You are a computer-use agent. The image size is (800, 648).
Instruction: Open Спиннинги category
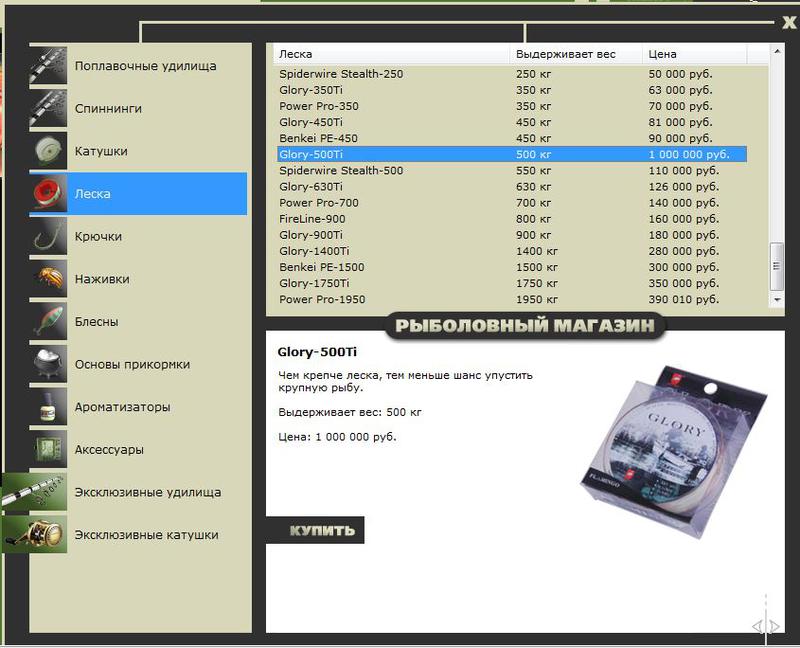[x=108, y=109]
